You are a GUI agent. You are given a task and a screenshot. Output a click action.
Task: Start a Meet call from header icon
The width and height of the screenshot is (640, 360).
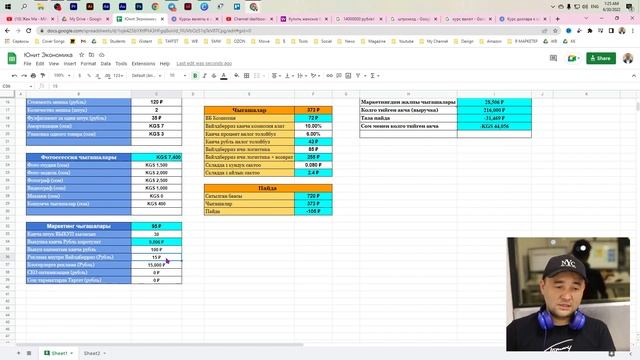coord(572,58)
